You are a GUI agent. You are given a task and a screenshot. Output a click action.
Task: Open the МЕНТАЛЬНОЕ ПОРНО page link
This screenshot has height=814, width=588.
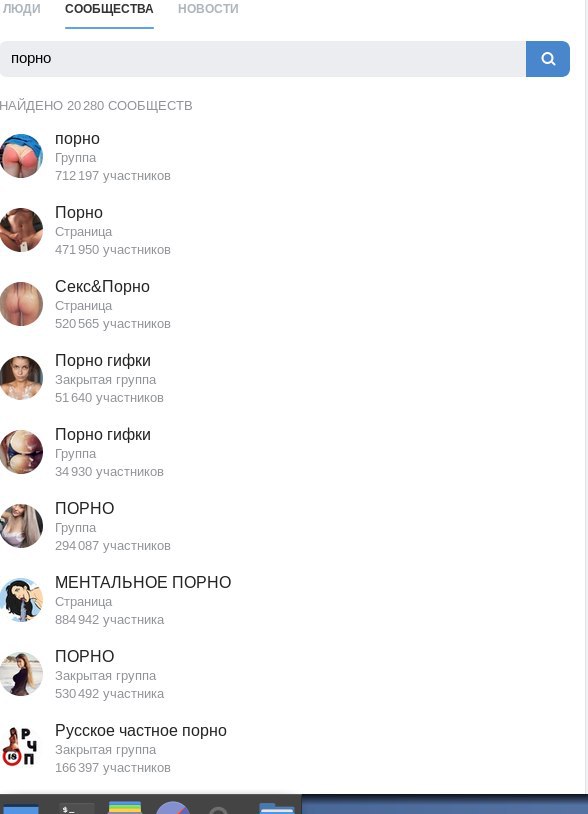pos(143,582)
